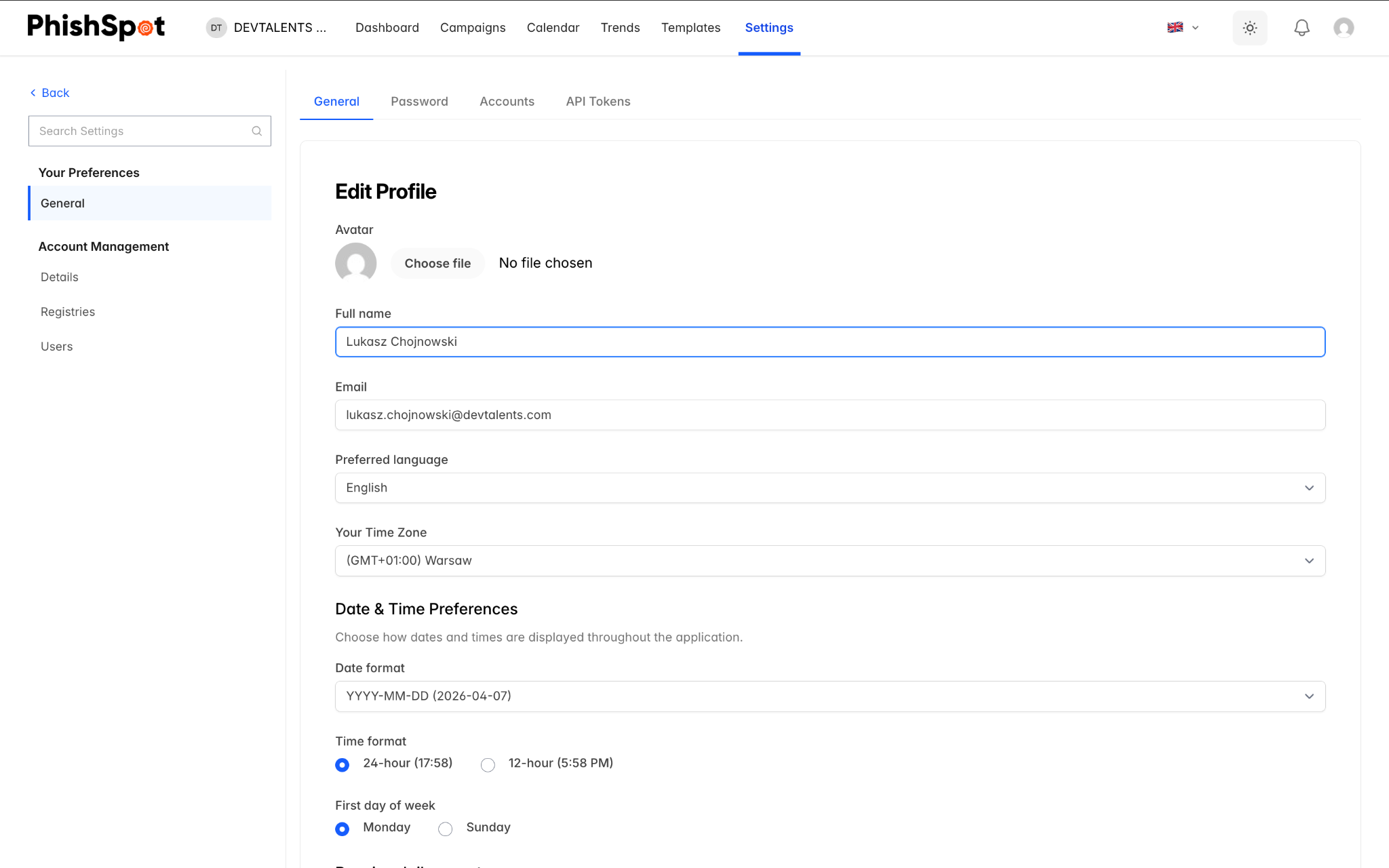Switch to the Accounts tab
The width and height of the screenshot is (1389, 868).
(507, 102)
